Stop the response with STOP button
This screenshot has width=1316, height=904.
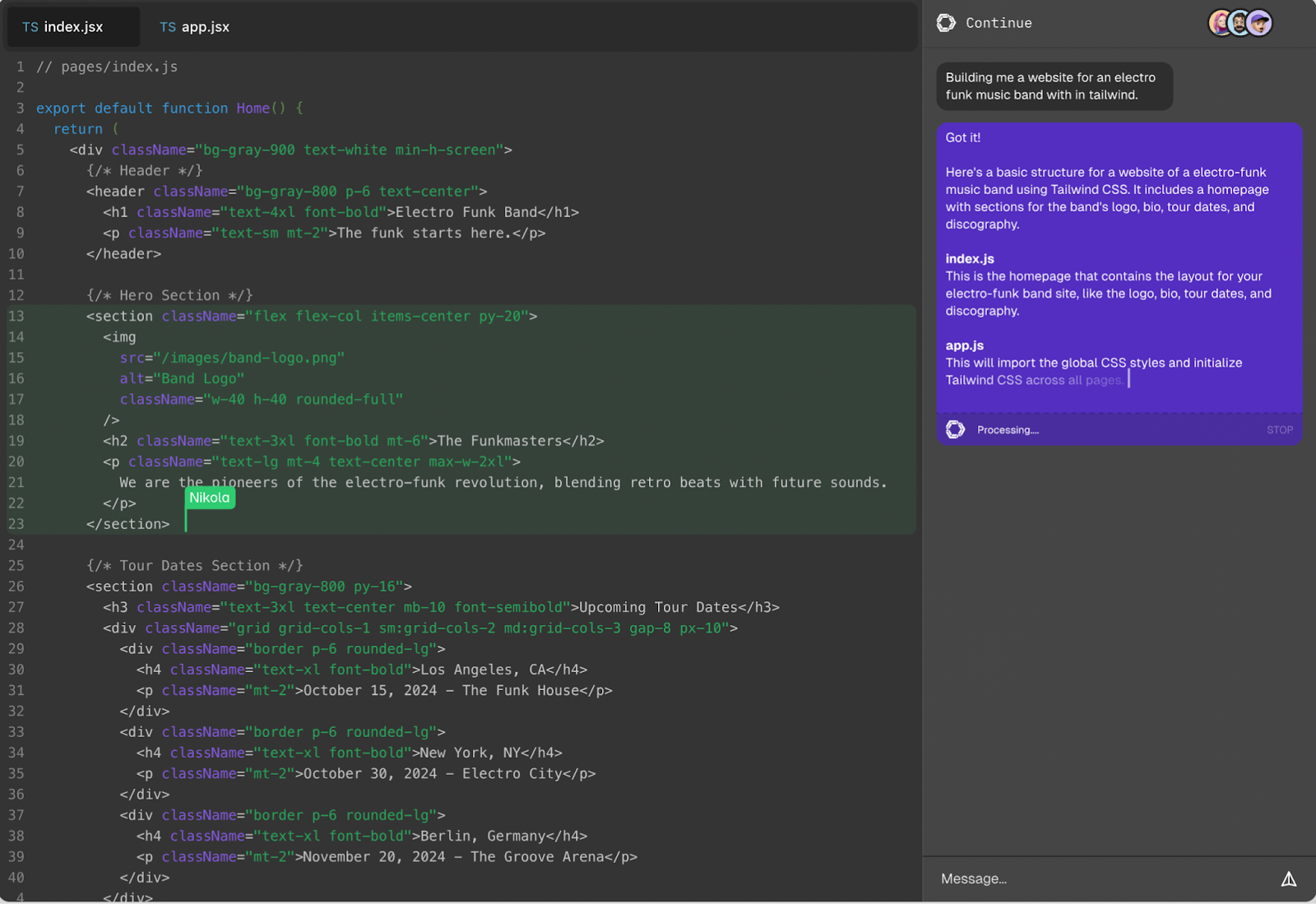click(1280, 430)
